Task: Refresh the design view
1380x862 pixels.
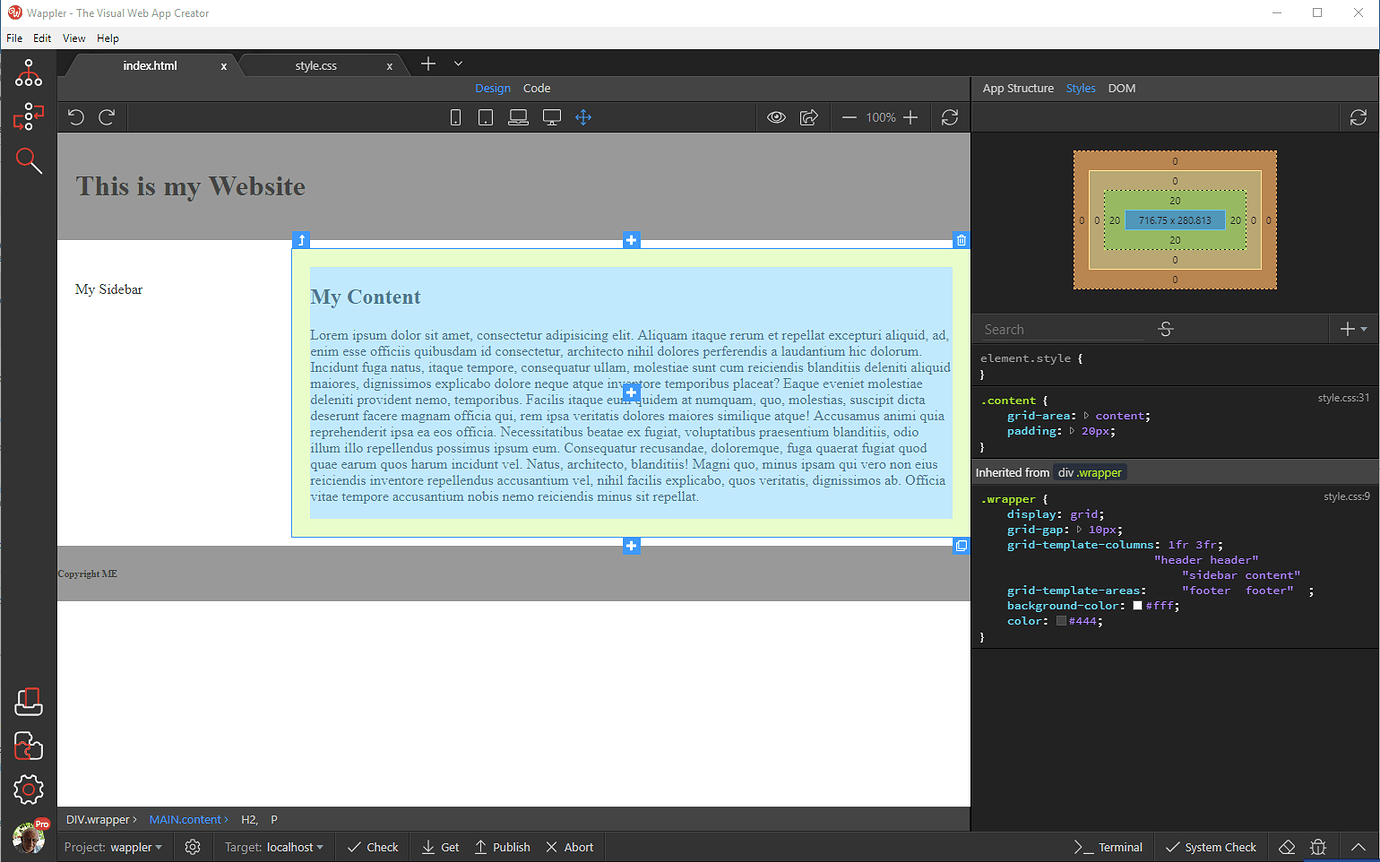Action: click(949, 117)
